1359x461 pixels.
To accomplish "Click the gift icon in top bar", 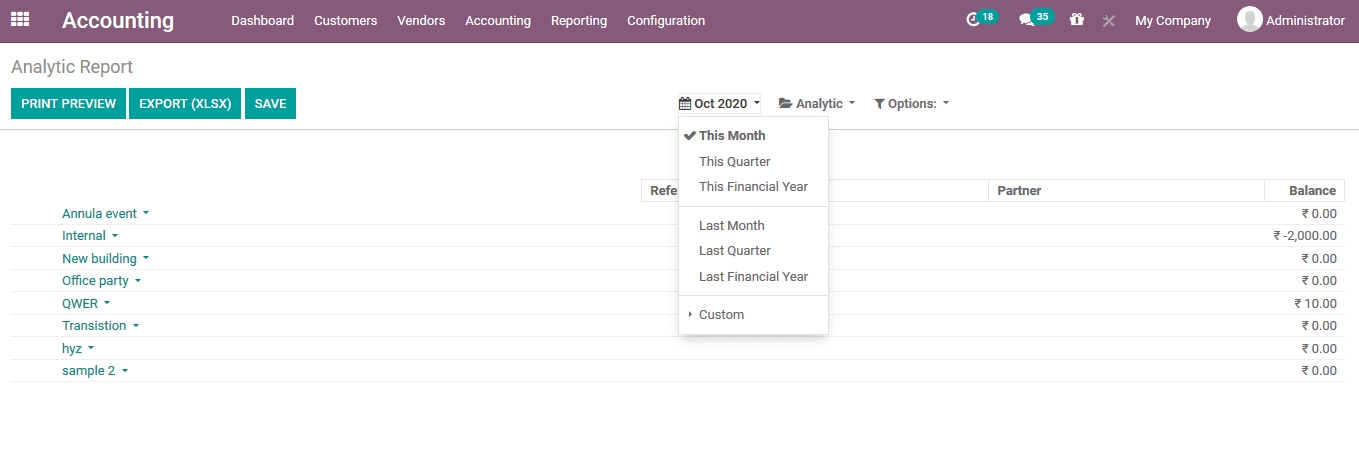I will [1076, 20].
